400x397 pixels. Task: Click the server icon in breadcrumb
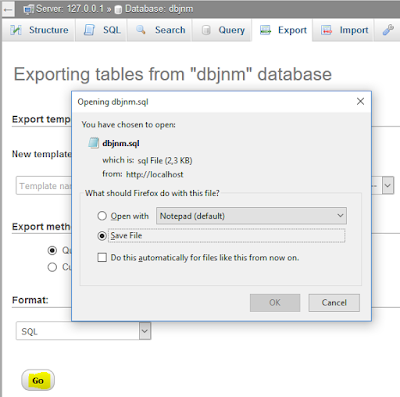29,9
